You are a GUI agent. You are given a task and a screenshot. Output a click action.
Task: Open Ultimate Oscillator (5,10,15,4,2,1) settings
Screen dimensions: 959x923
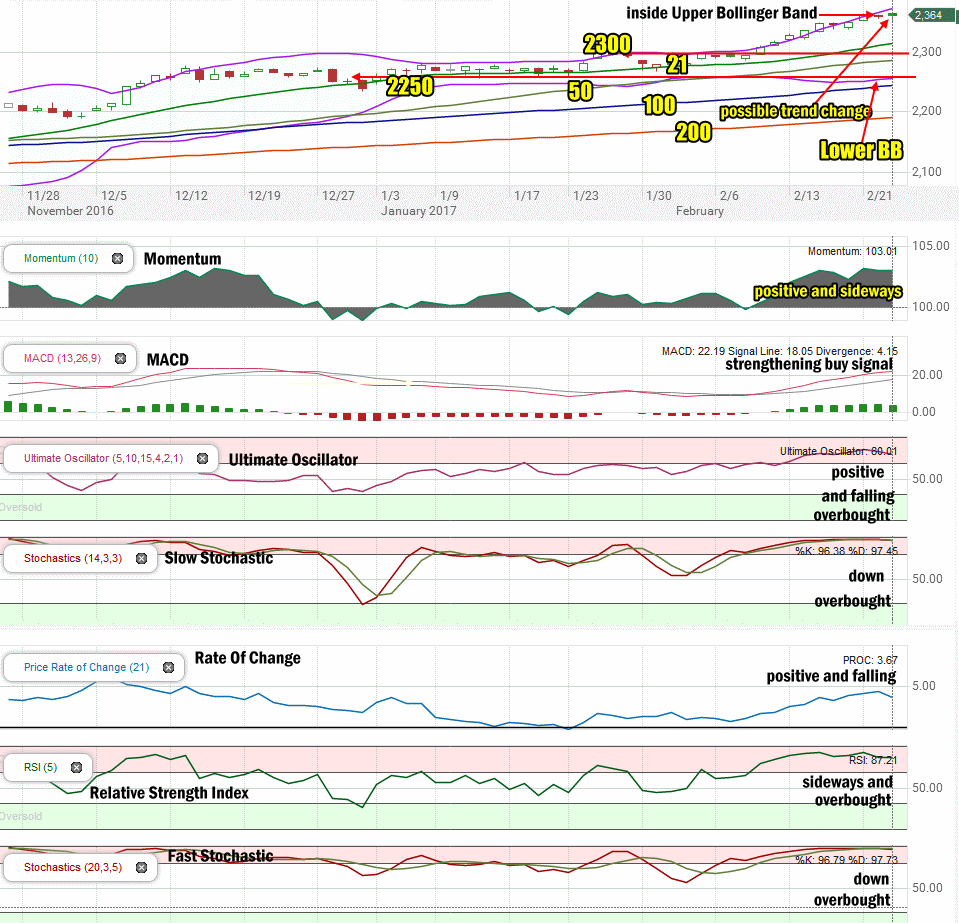point(103,459)
